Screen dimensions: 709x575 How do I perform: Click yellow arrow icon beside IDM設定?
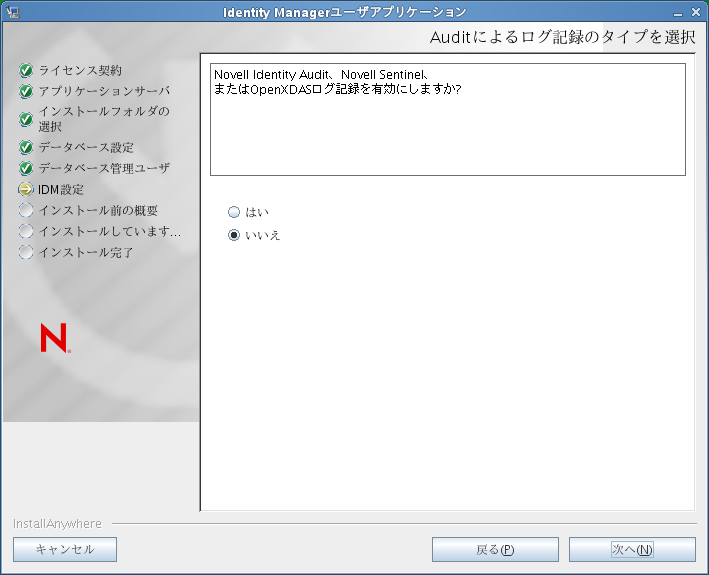pos(26,189)
